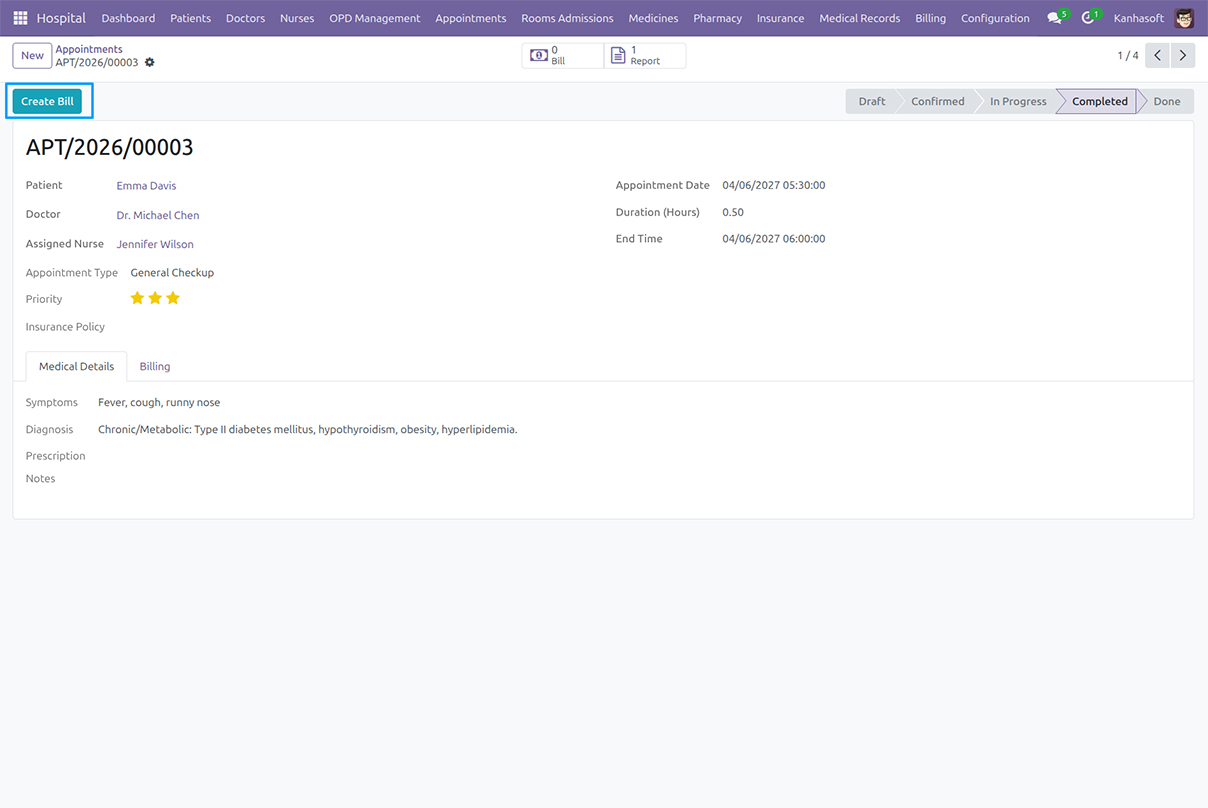The height and width of the screenshot is (808, 1208).
Task: Set stage to In Progress
Action: [x=1017, y=101]
